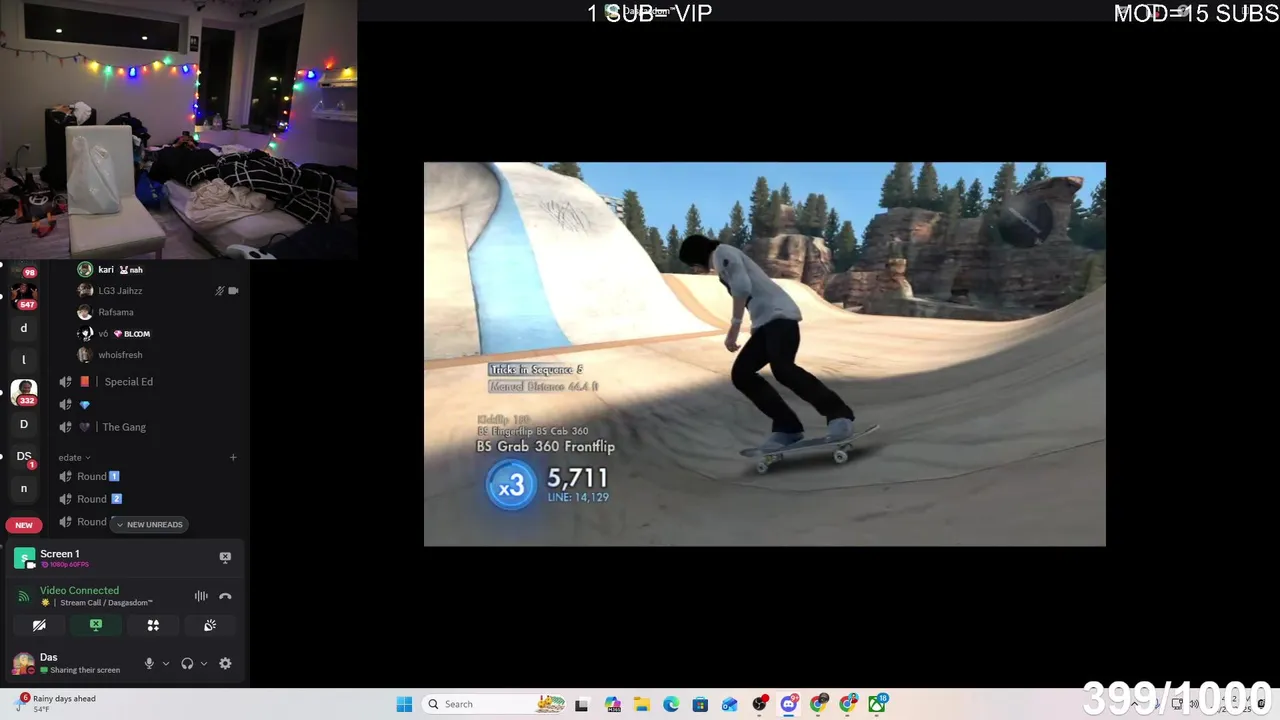
Task: Click the red NEW server indicator
Action: point(24,525)
